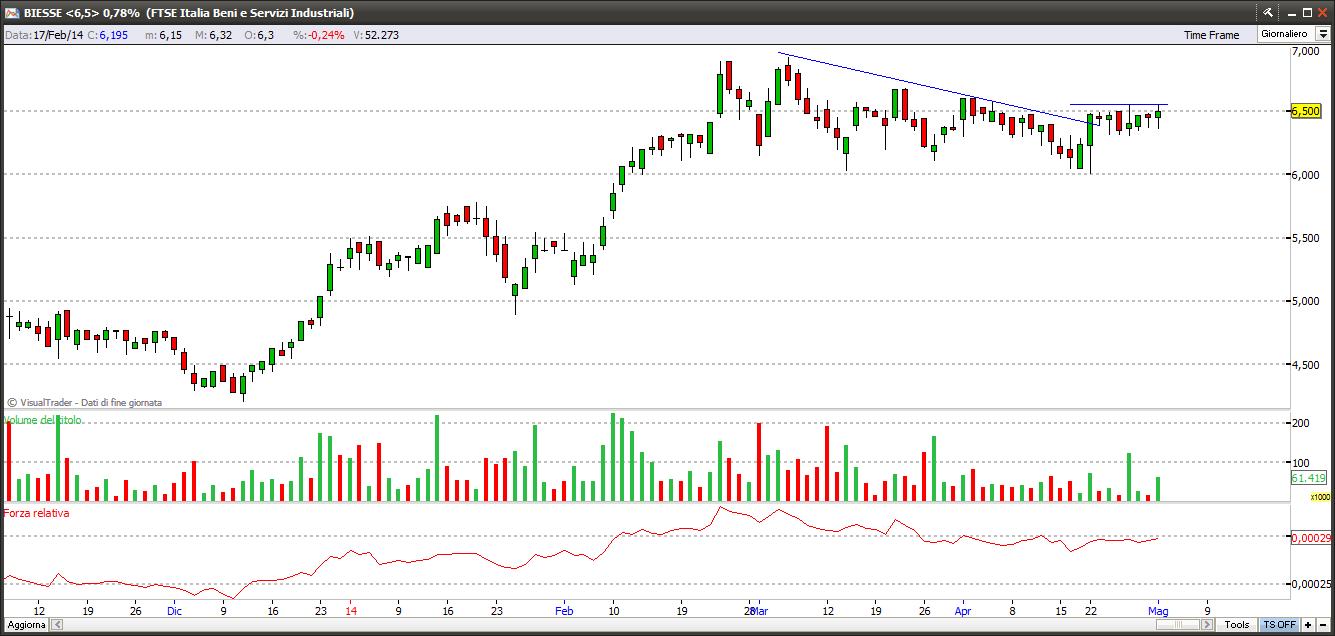Click the minus zoom-out button
Image resolution: width=1335 pixels, height=636 pixels.
(1323, 625)
